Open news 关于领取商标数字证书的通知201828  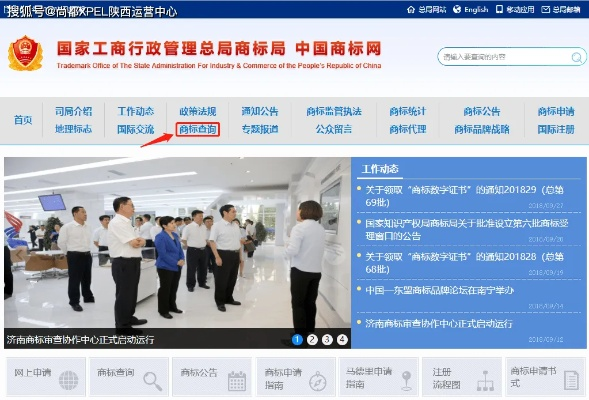tap(464, 263)
